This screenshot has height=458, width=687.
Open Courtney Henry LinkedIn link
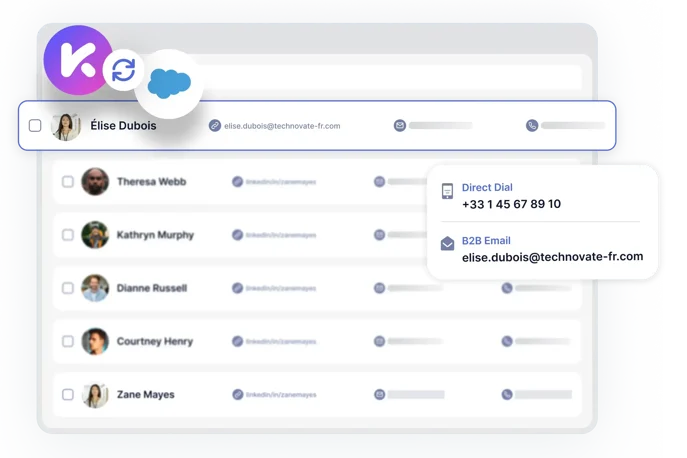(x=281, y=341)
